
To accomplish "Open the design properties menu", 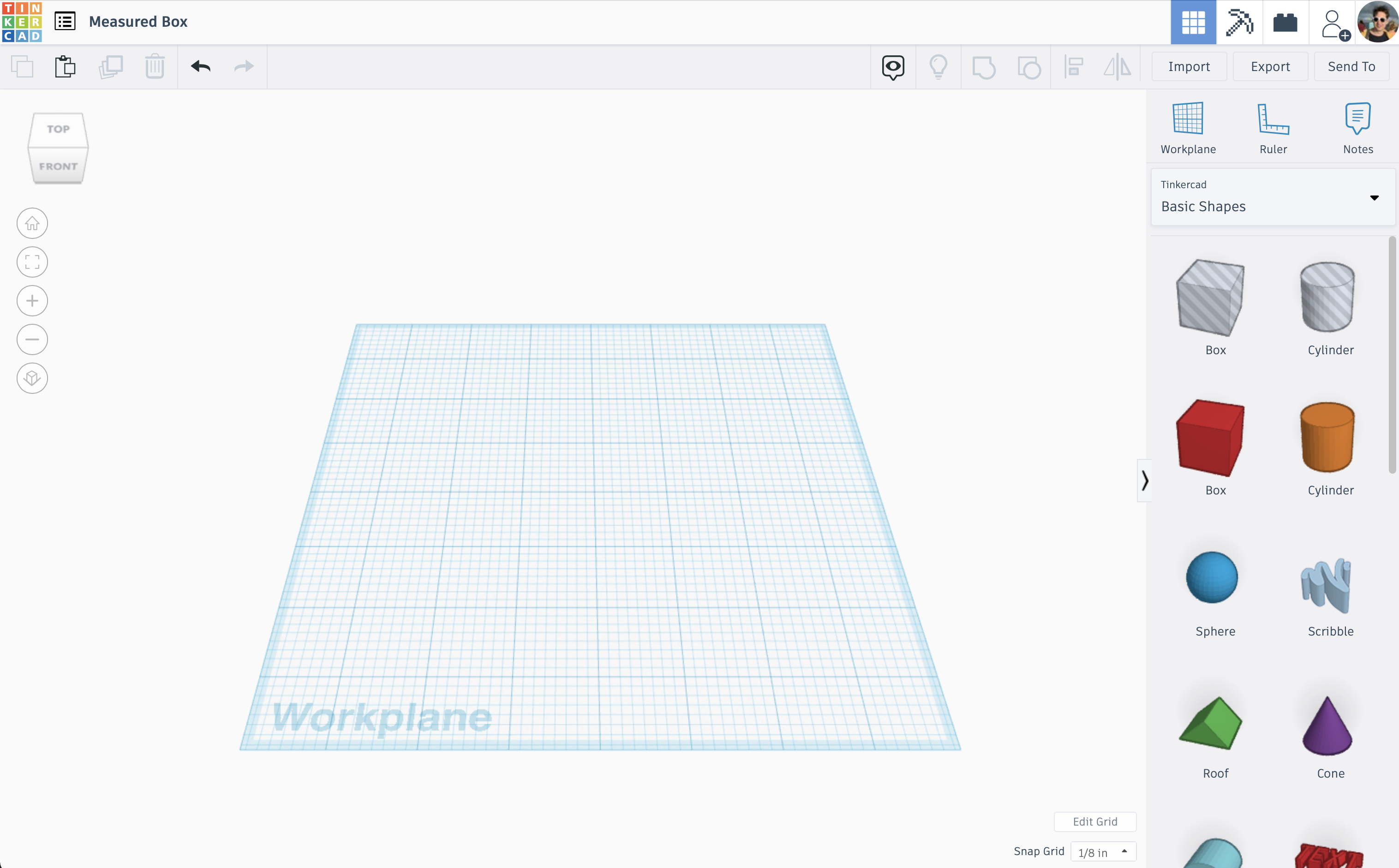I will point(65,21).
